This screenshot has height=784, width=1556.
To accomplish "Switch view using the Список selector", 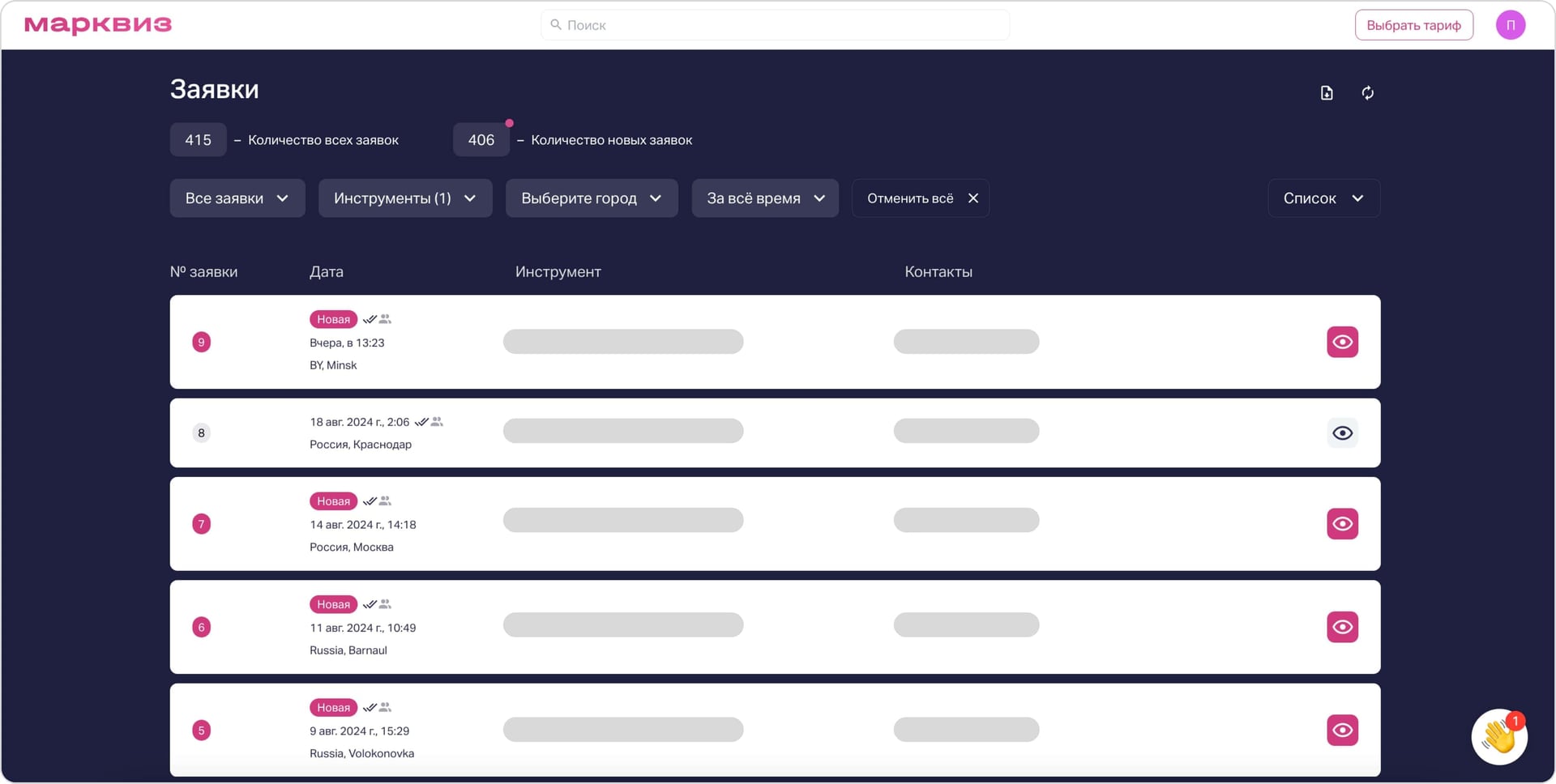I will pyautogui.click(x=1323, y=198).
